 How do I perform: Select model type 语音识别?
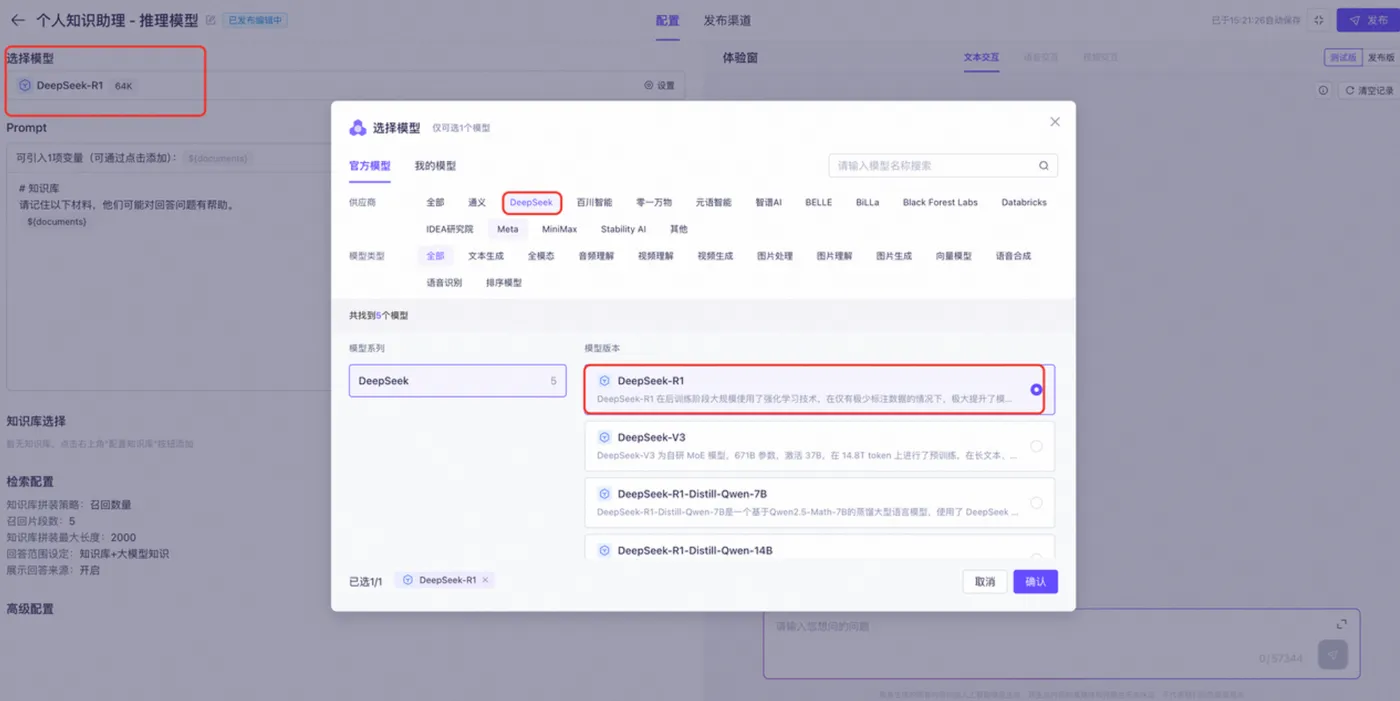pyautogui.click(x=444, y=283)
